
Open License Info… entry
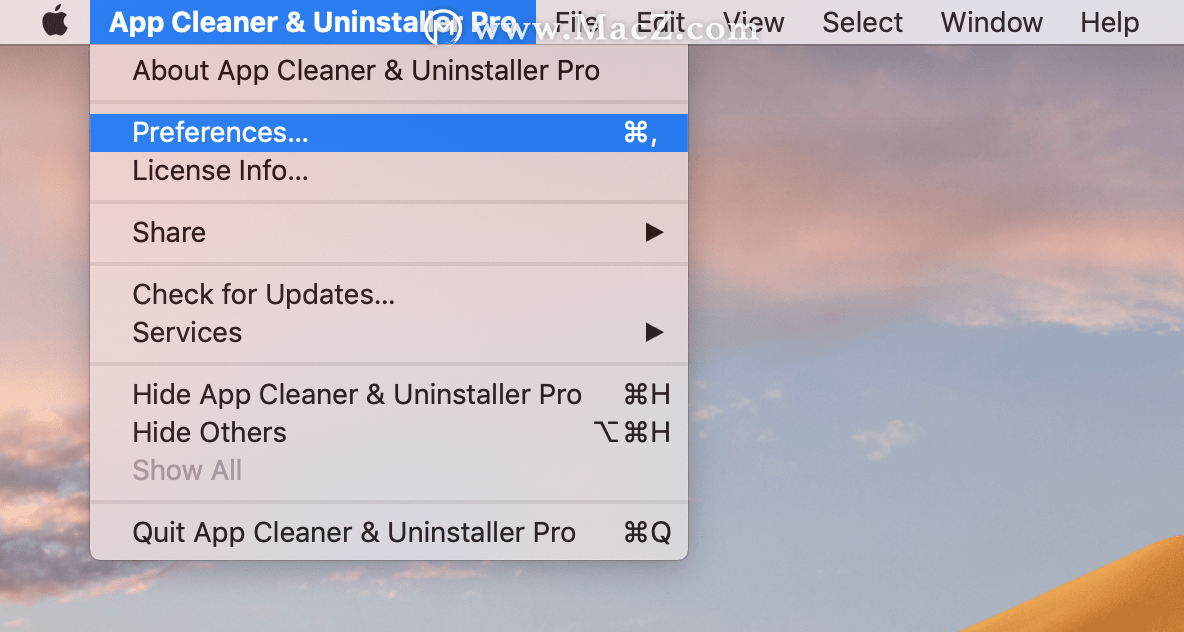389,171
